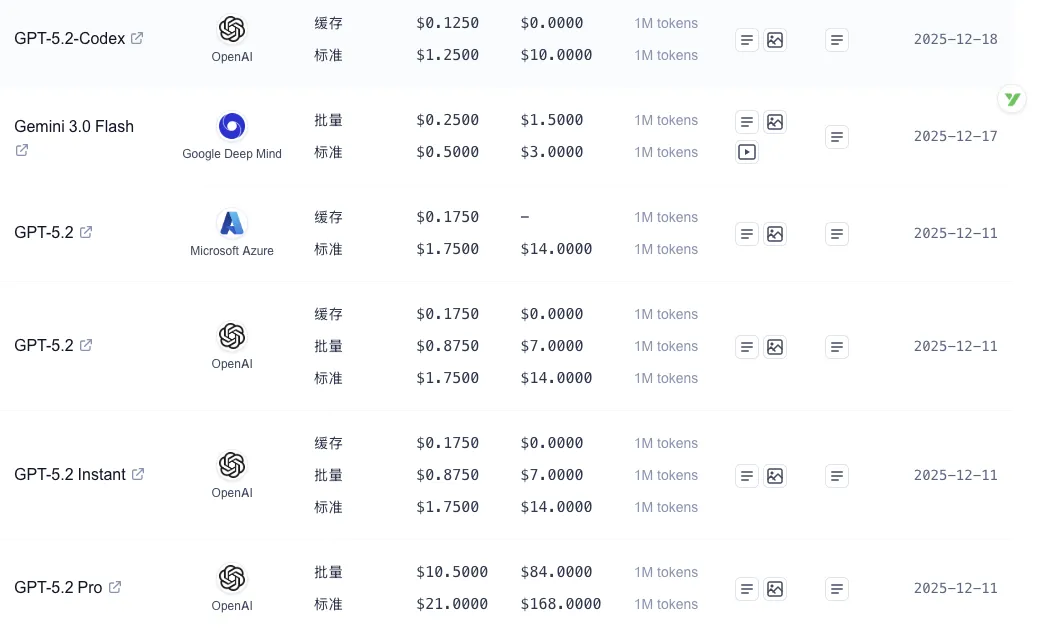Open GPT-5.2-Codex external link icon
The height and width of the screenshot is (630, 1041).
(137, 38)
